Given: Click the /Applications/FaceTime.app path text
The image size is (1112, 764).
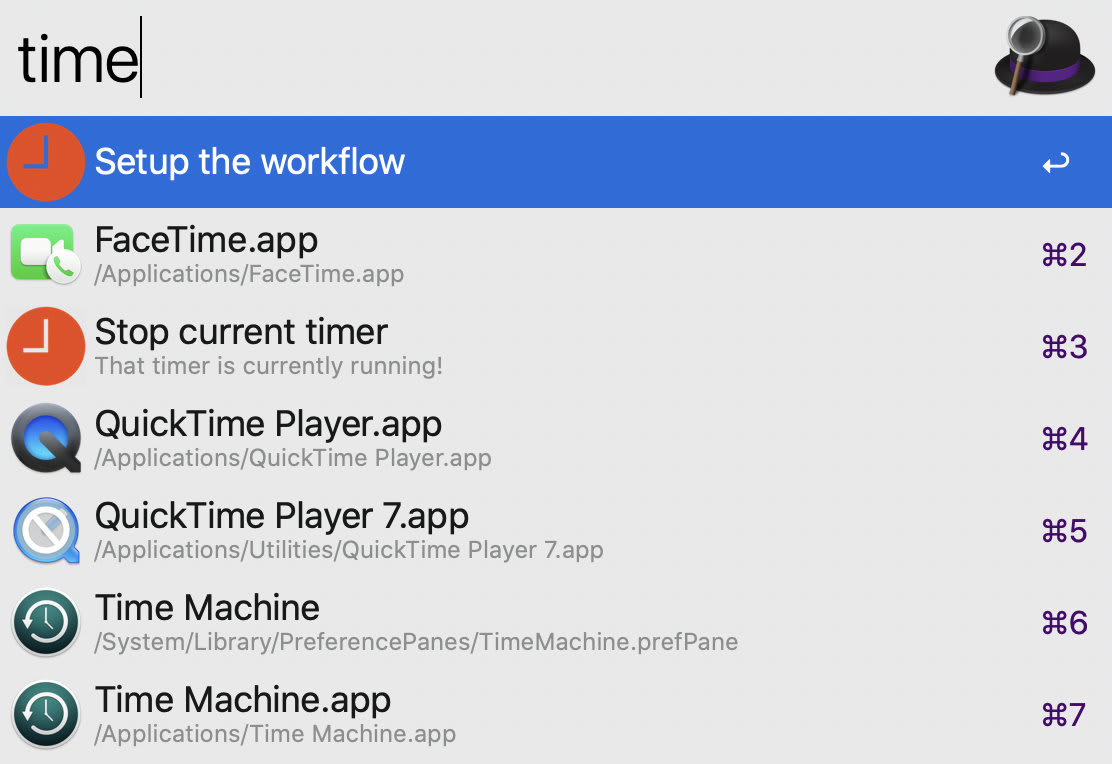Looking at the screenshot, I should [249, 274].
